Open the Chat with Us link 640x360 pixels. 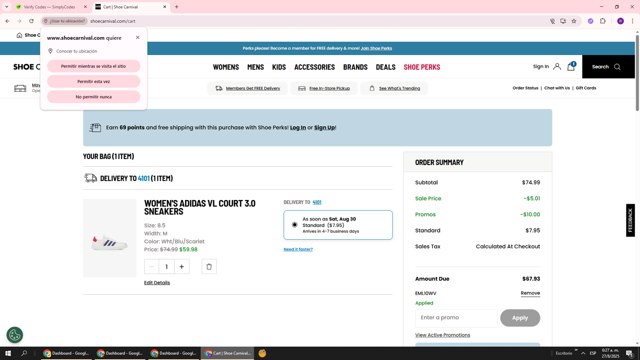(x=557, y=88)
